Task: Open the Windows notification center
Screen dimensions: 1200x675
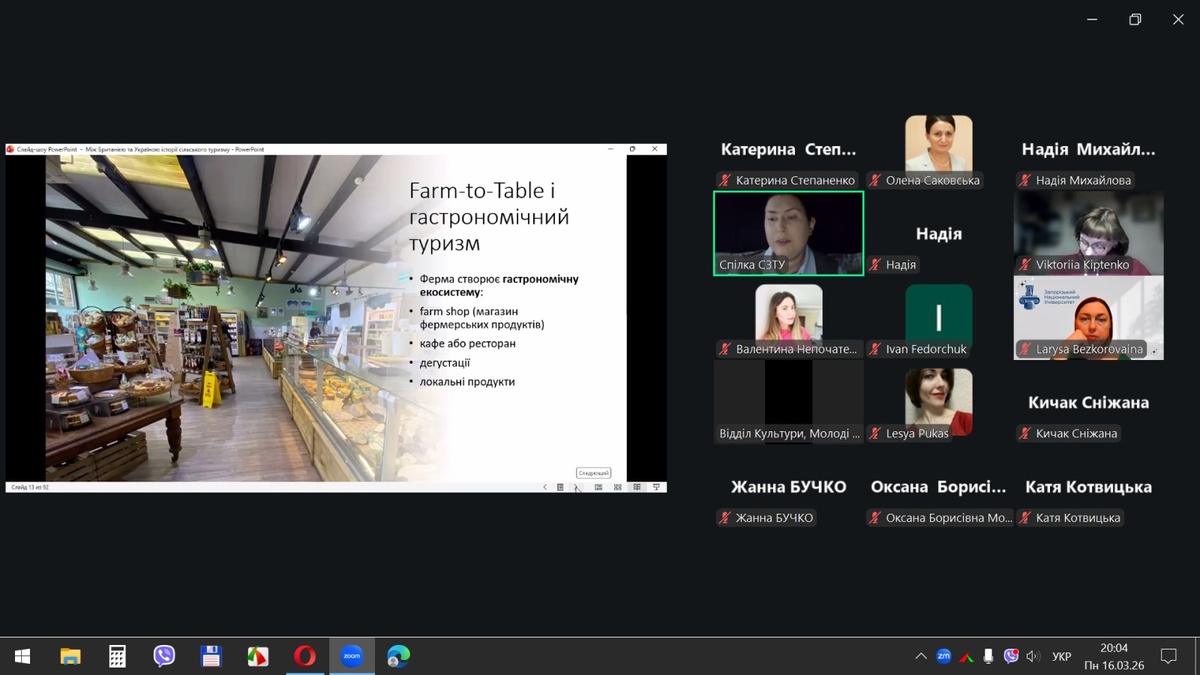Action: click(1167, 656)
